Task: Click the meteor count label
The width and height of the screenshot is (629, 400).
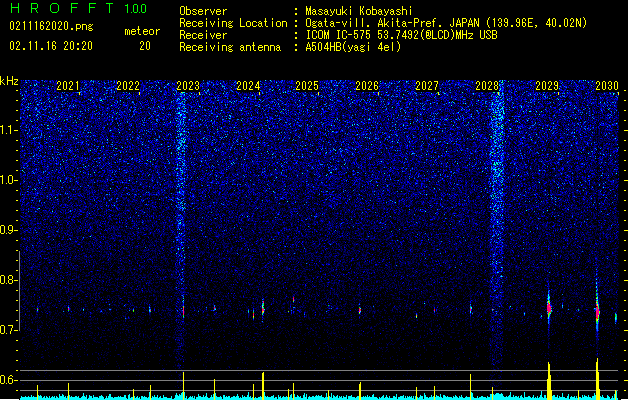Action: click(x=142, y=31)
